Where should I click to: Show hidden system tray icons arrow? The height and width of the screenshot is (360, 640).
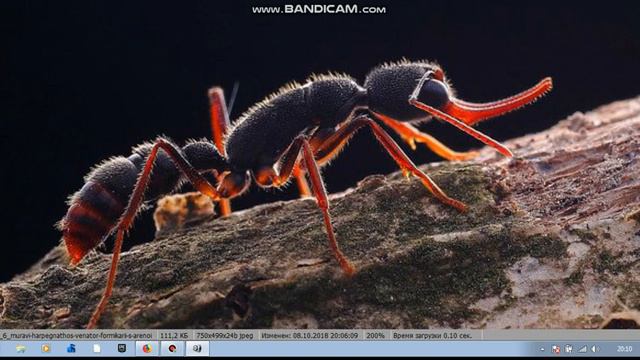coord(542,349)
